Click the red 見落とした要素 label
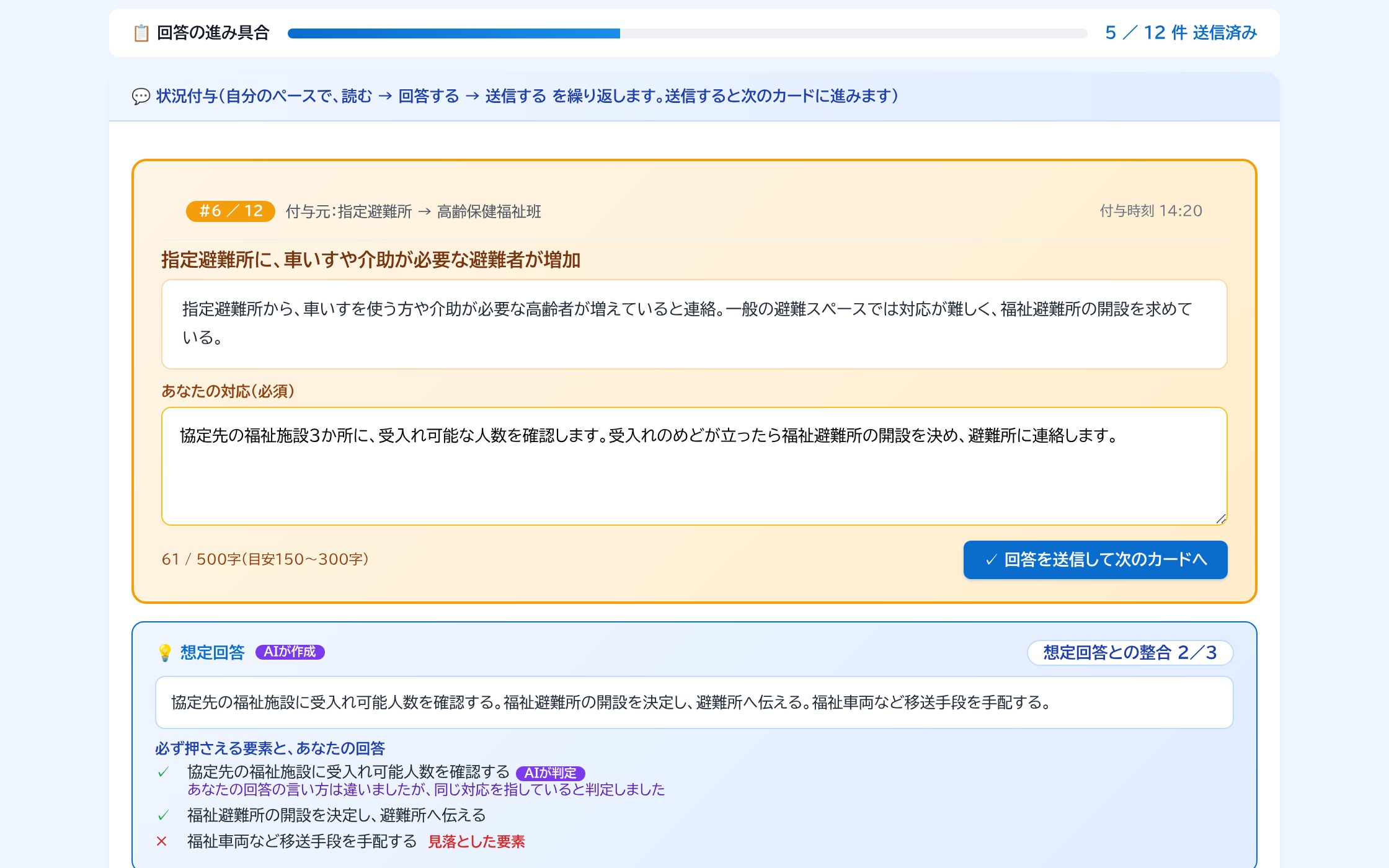Viewport: 1389px width, 868px height. [x=476, y=841]
